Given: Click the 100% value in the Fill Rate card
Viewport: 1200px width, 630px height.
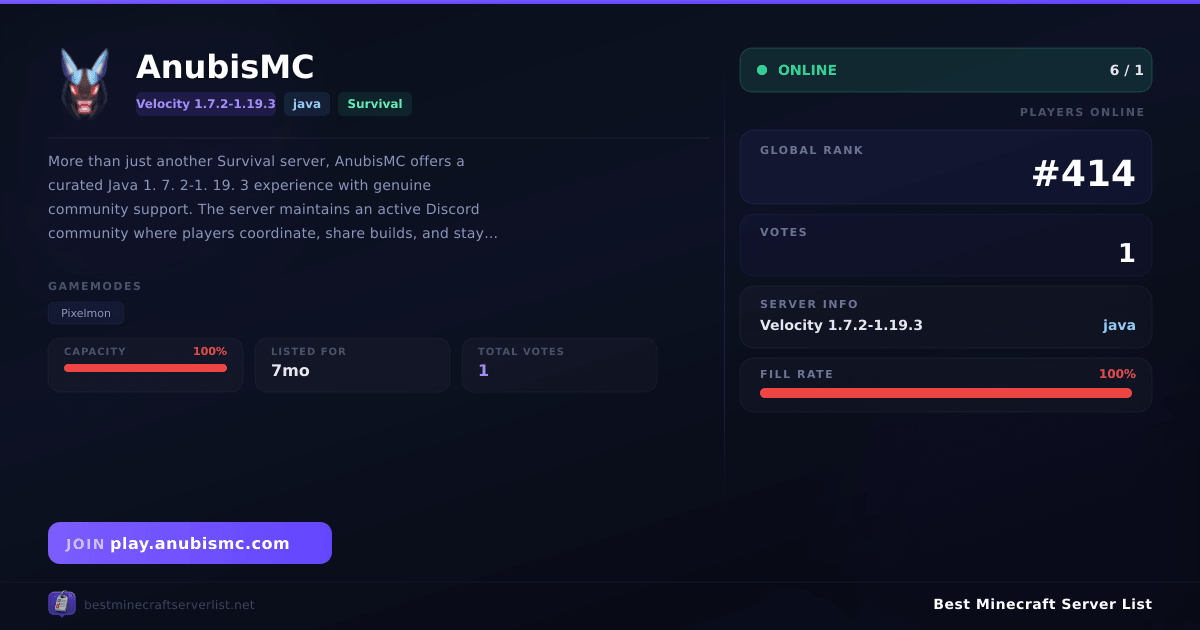Looking at the screenshot, I should coord(1117,374).
